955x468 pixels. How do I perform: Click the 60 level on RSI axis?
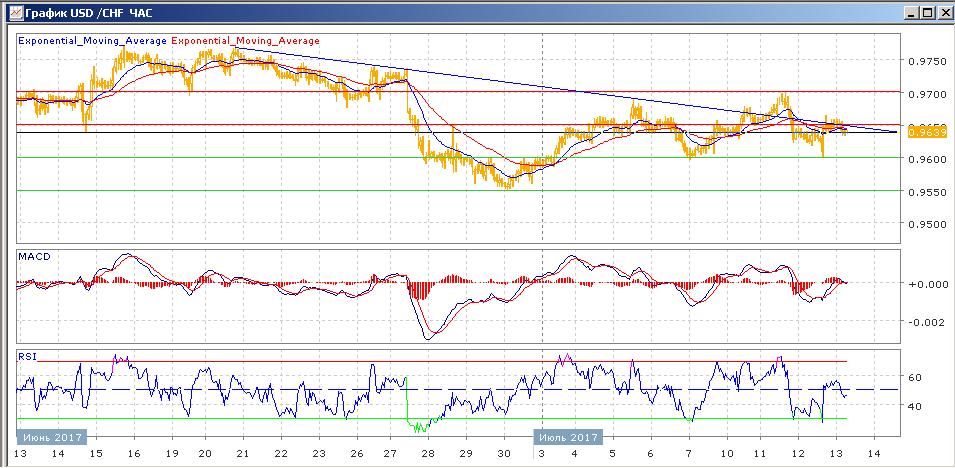pyautogui.click(x=917, y=378)
